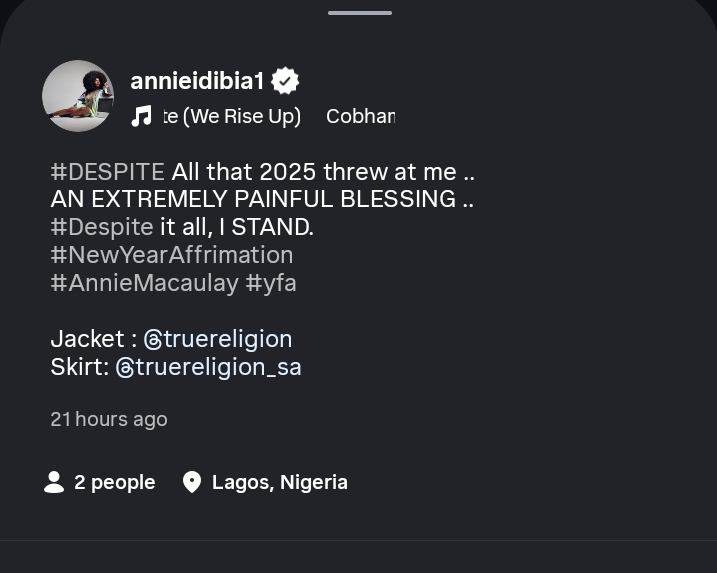View the 2 people tagged
The height and width of the screenshot is (573, 717).
[x=114, y=483]
